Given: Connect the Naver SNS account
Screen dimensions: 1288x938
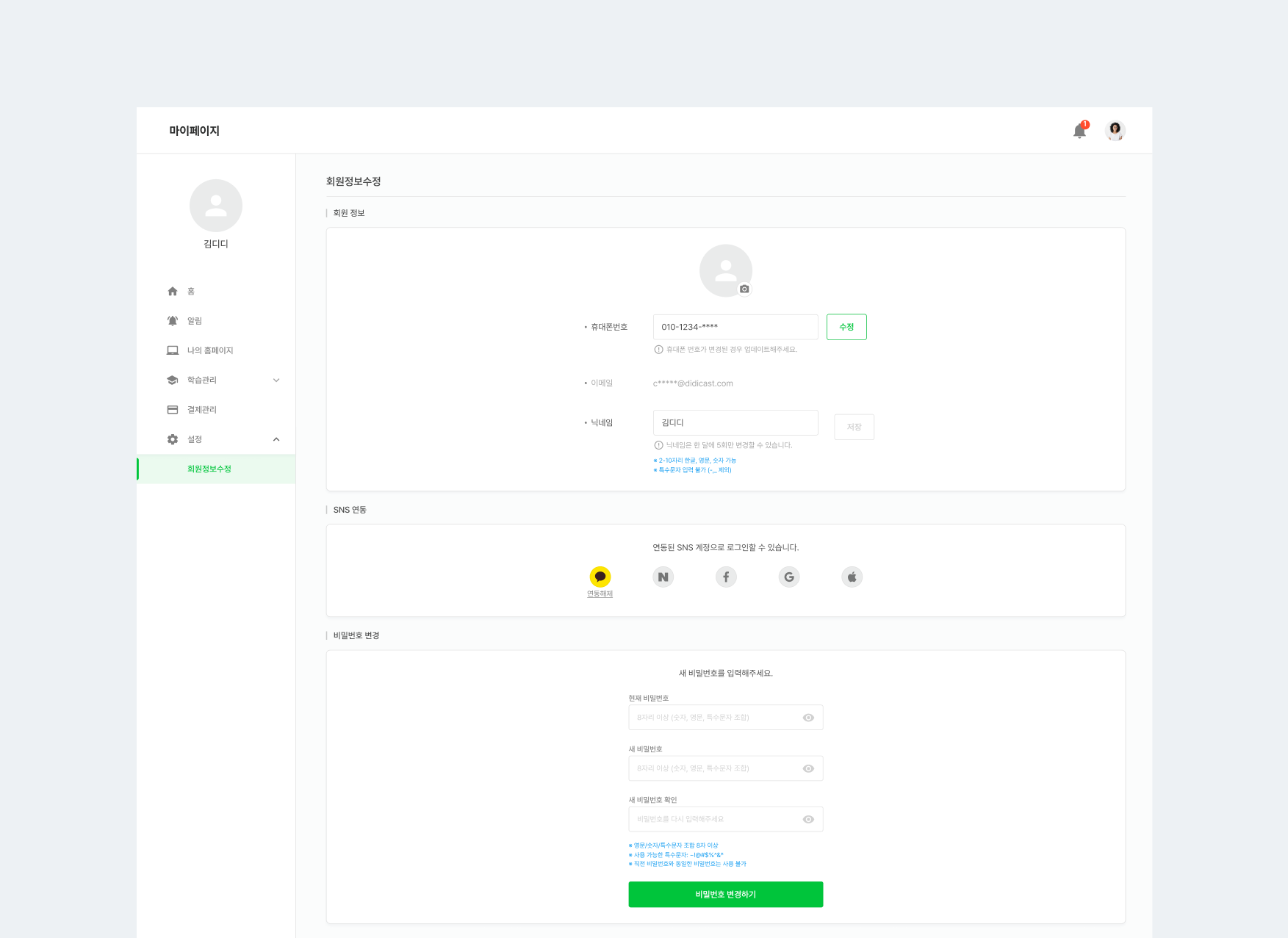Looking at the screenshot, I should tap(663, 577).
